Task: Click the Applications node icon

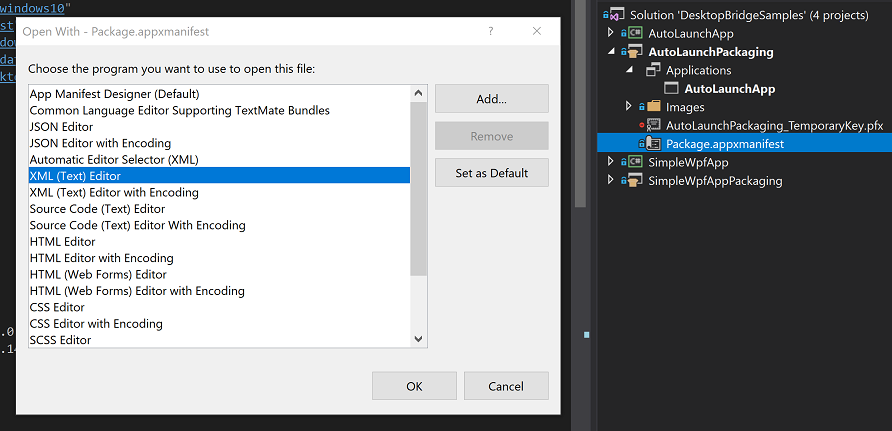Action: (653, 71)
